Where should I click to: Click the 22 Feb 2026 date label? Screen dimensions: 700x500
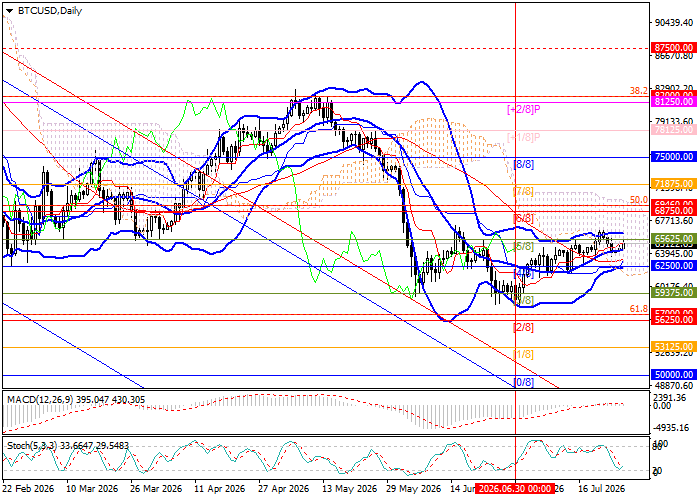point(29,488)
